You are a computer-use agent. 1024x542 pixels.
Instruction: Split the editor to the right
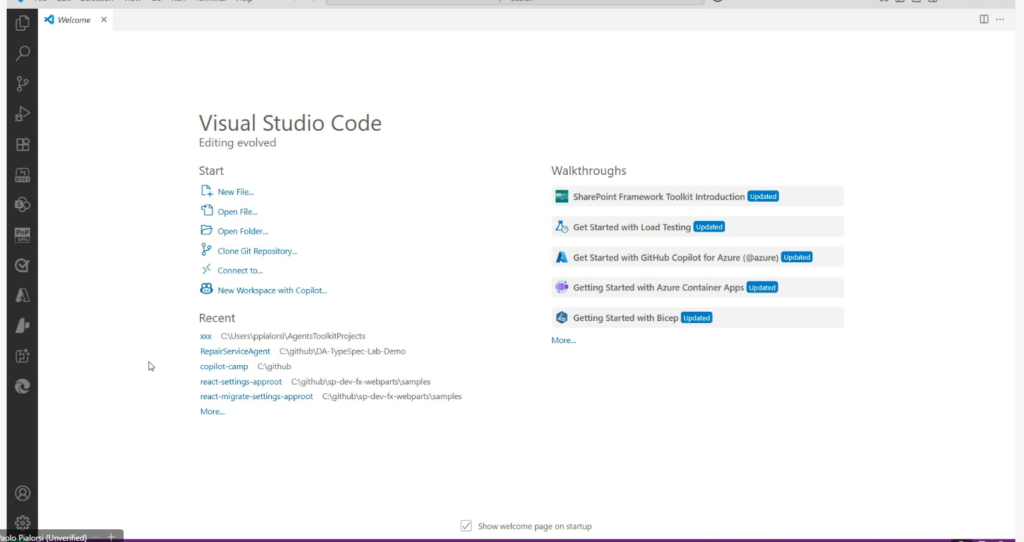pyautogui.click(x=984, y=20)
